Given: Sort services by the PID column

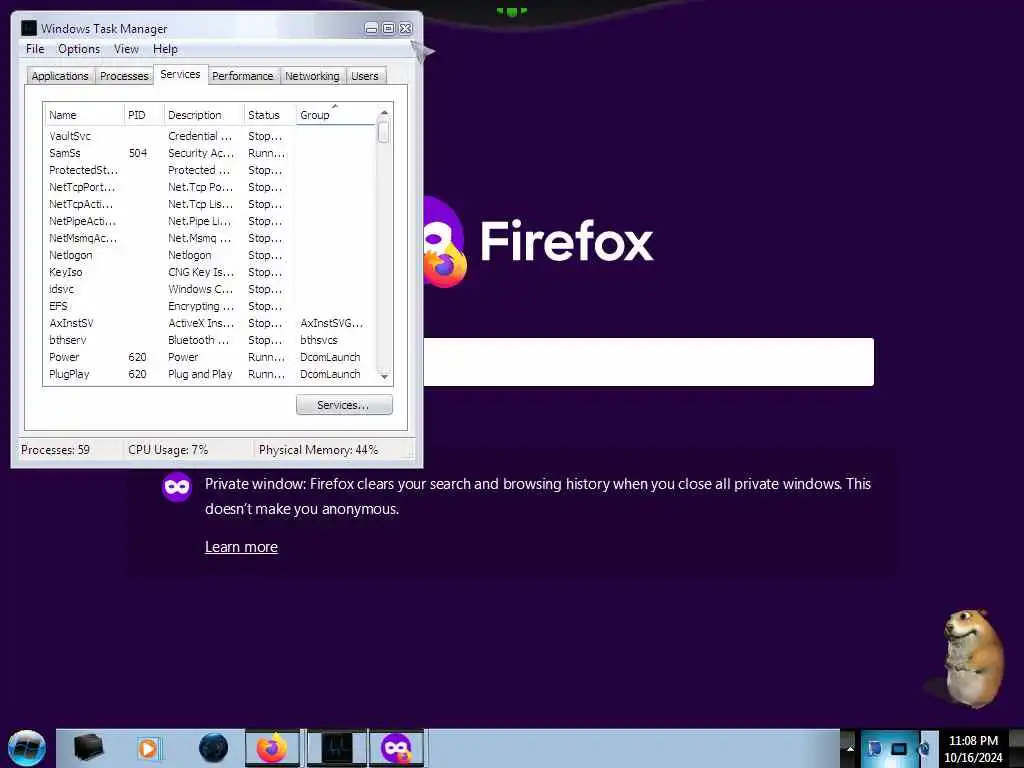Looking at the screenshot, I should 144,115.
